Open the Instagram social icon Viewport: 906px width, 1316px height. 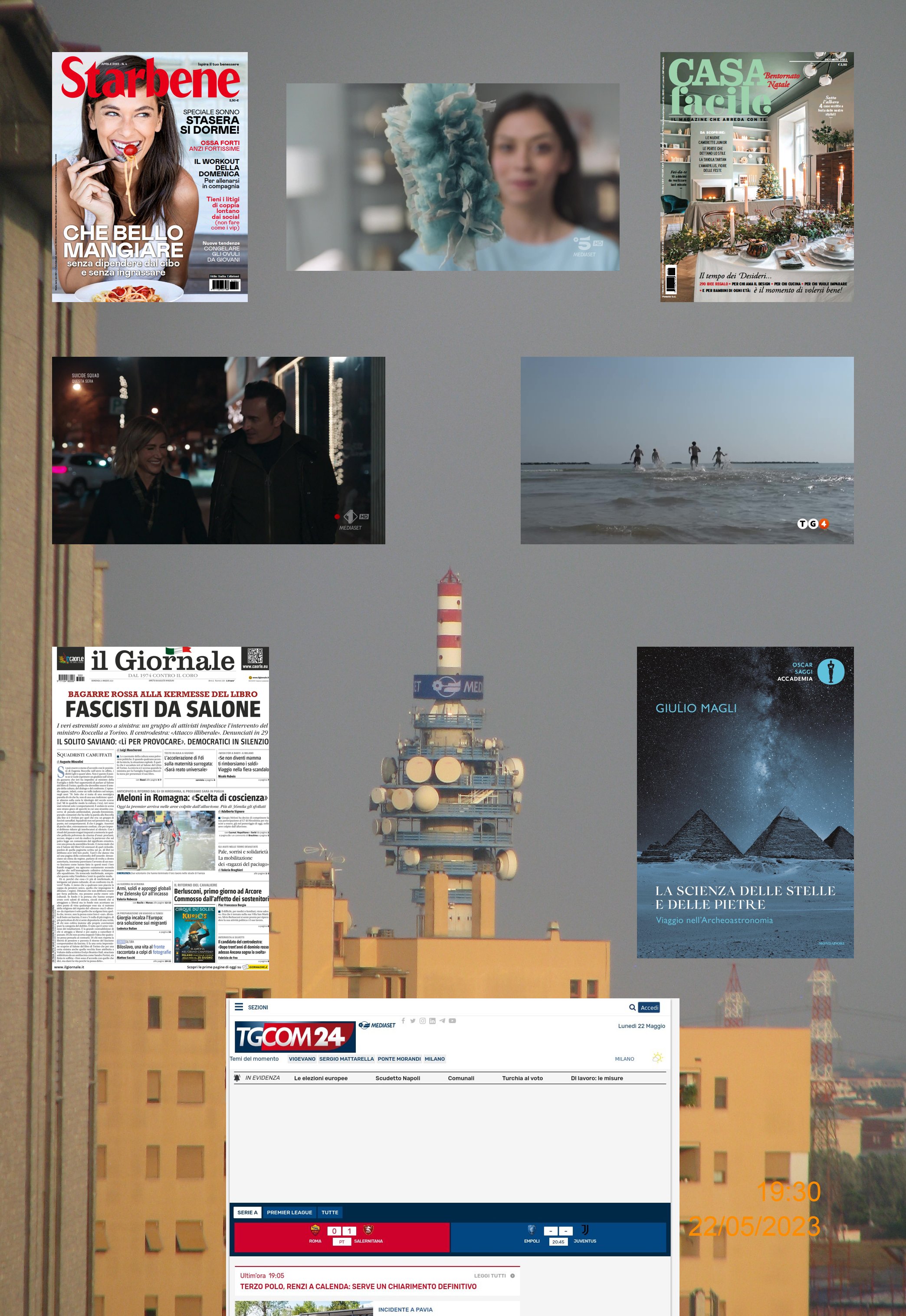(422, 1021)
